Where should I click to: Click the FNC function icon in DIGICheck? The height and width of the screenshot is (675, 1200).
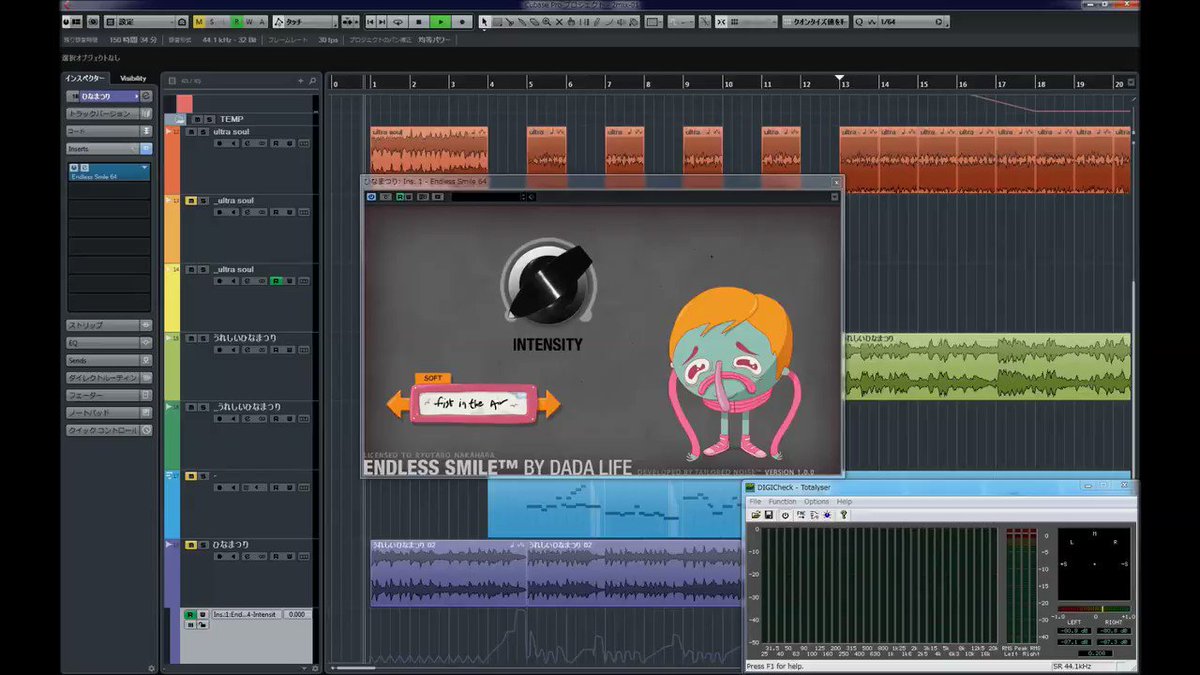pyautogui.click(x=801, y=515)
